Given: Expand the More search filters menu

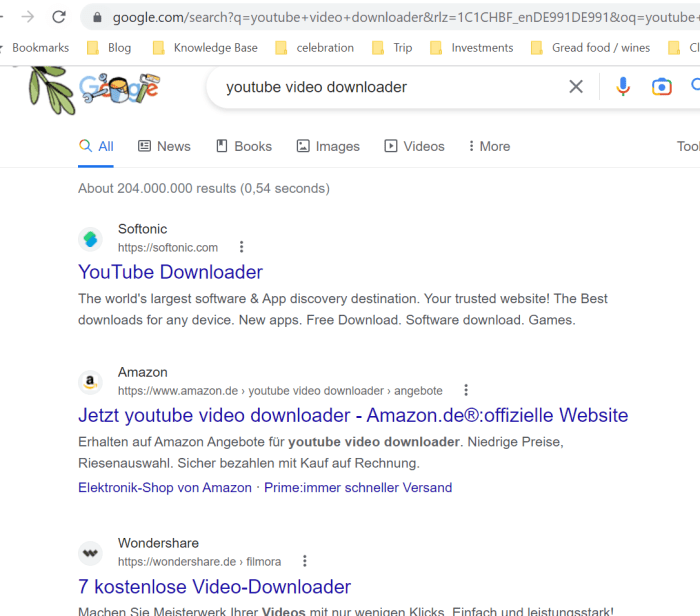Looking at the screenshot, I should click(x=489, y=146).
